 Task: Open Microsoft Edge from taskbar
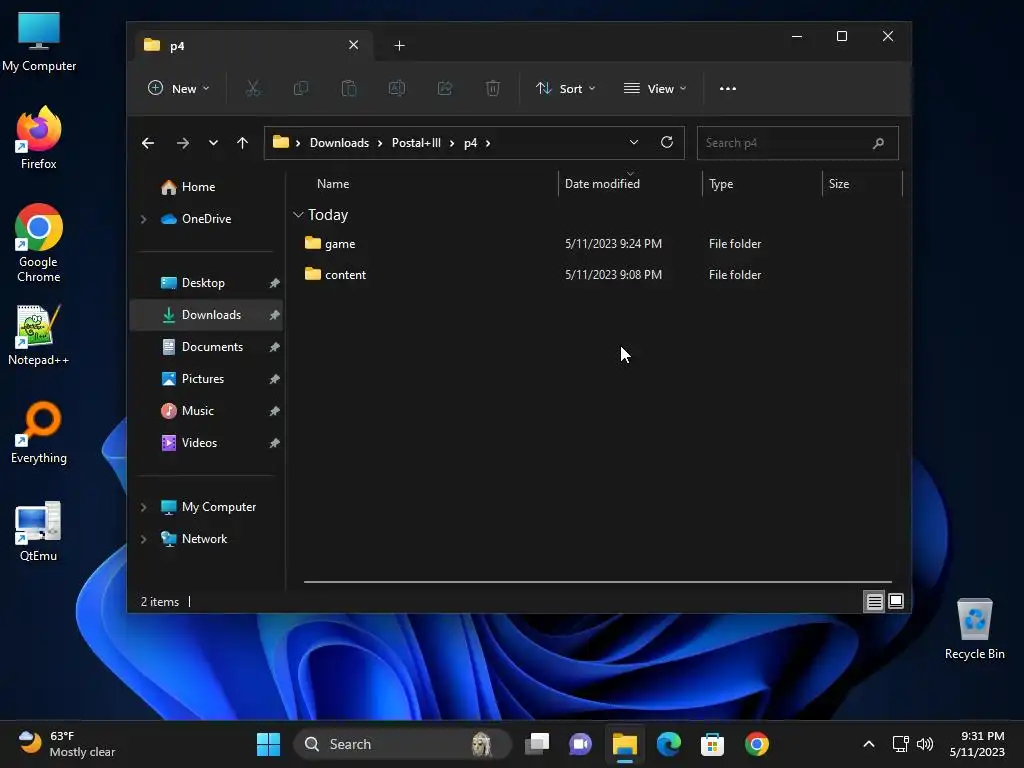669,744
